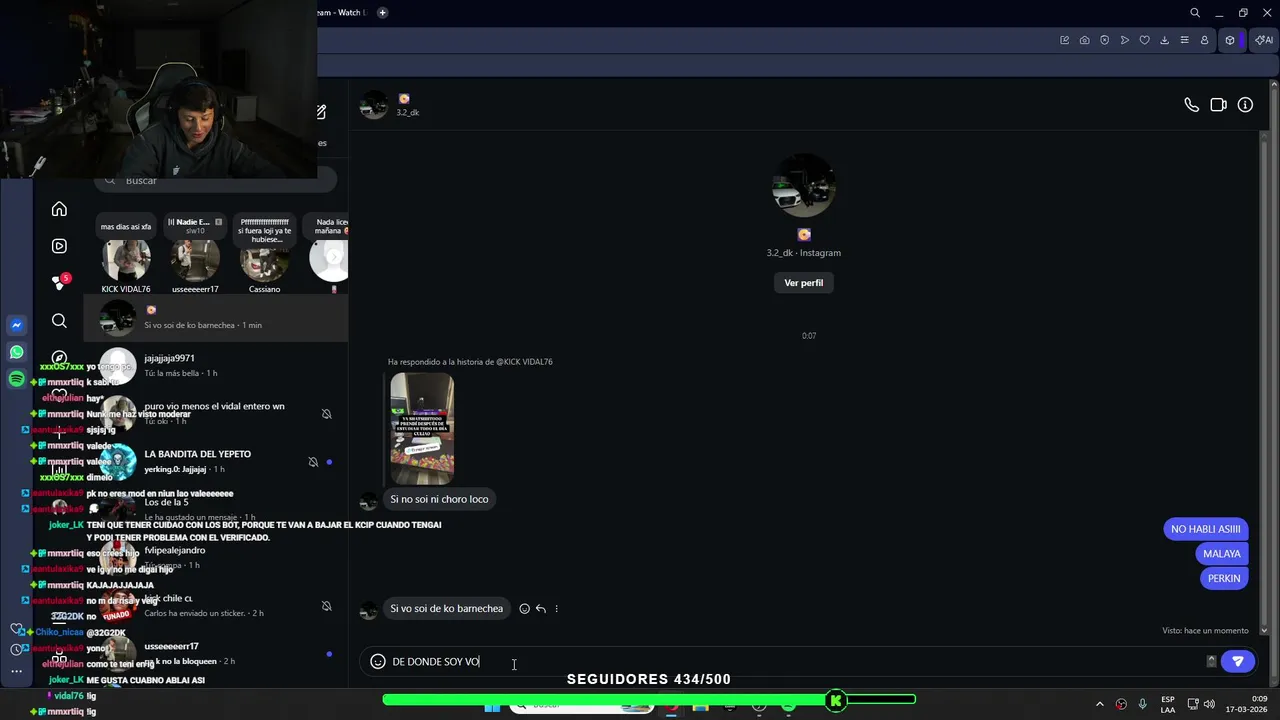Image resolution: width=1280 pixels, height=720 pixels.
Task: Focus the Buscar search field
Action: (216, 180)
